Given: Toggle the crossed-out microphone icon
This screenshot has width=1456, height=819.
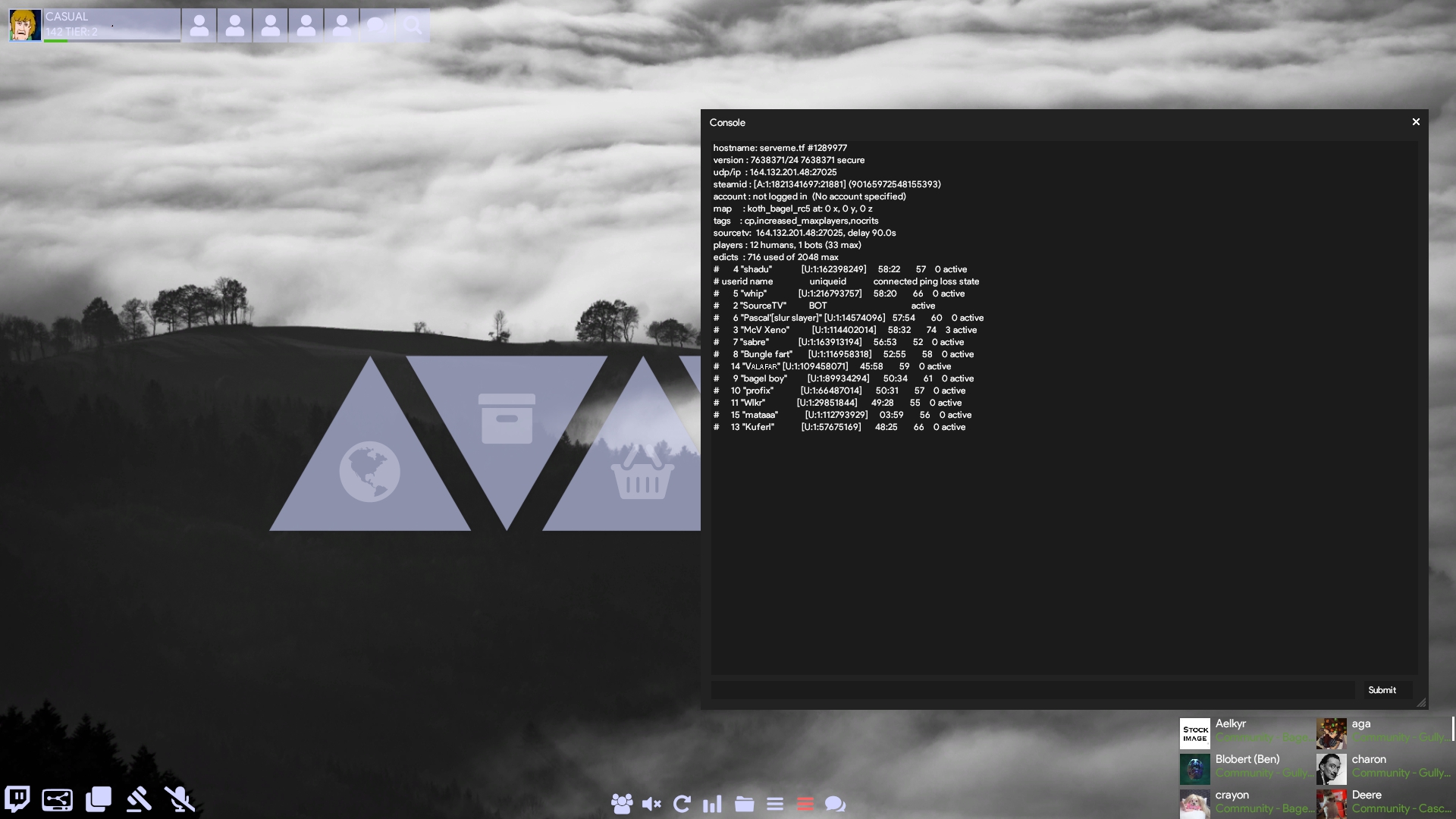Looking at the screenshot, I should [180, 799].
